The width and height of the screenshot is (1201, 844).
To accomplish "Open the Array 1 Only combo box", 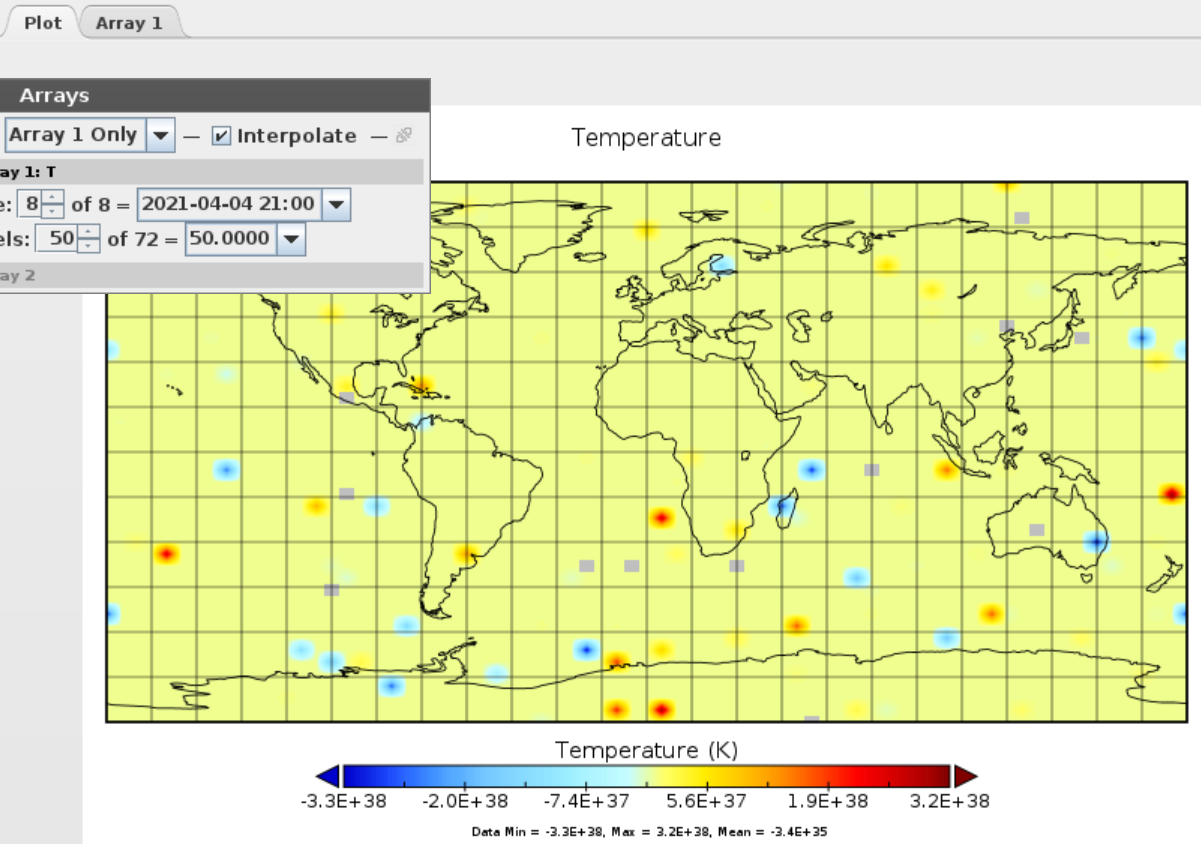I will coord(160,135).
